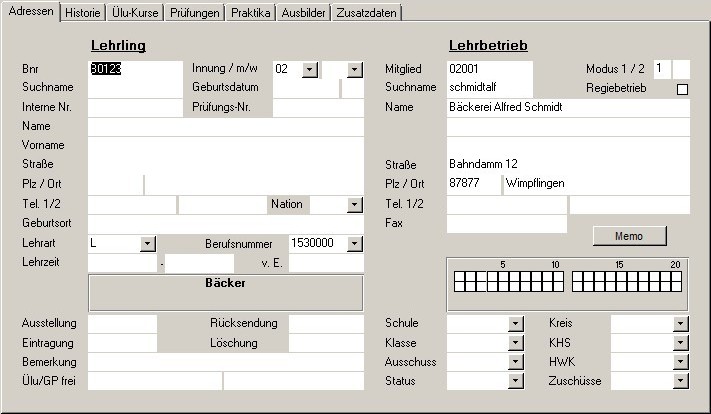Image resolution: width=711 pixels, height=414 pixels.
Task: Expand the HWK dropdown
Action: [x=681, y=362]
